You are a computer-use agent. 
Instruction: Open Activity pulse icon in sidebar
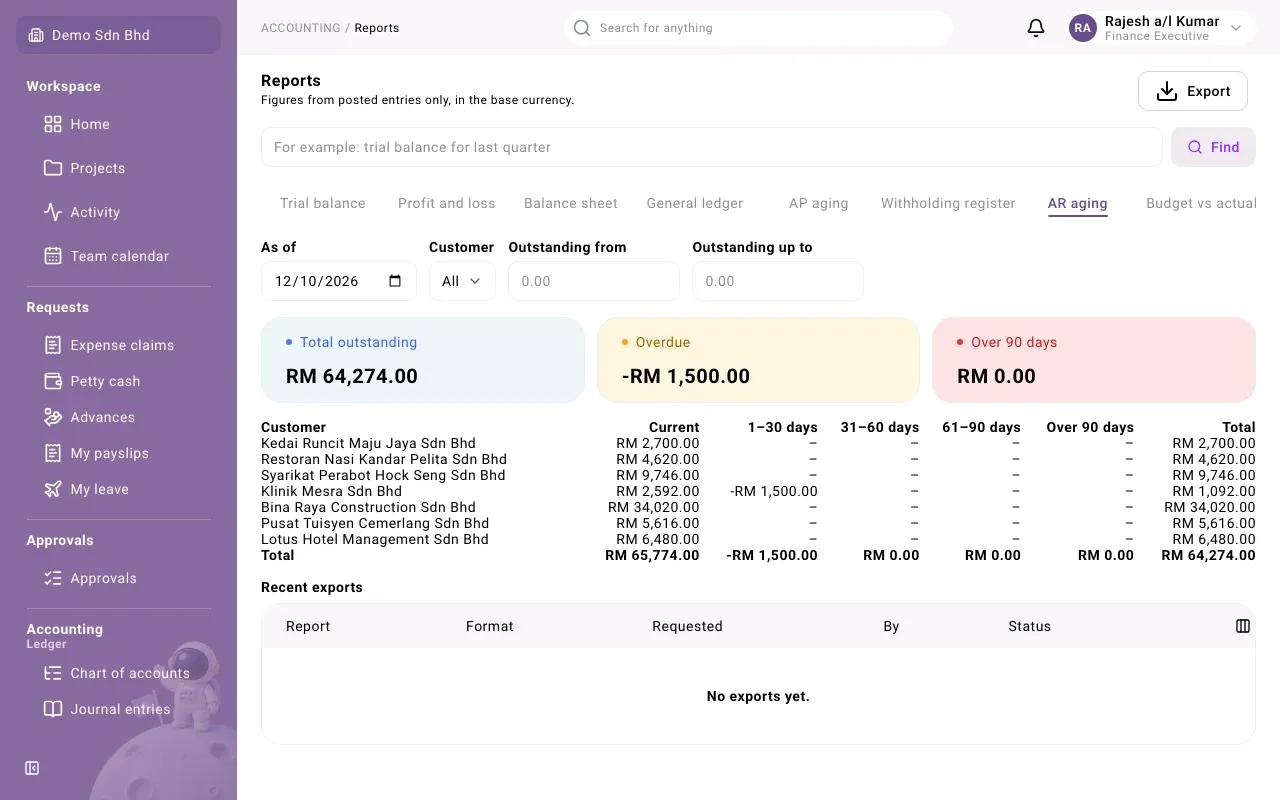(x=53, y=212)
